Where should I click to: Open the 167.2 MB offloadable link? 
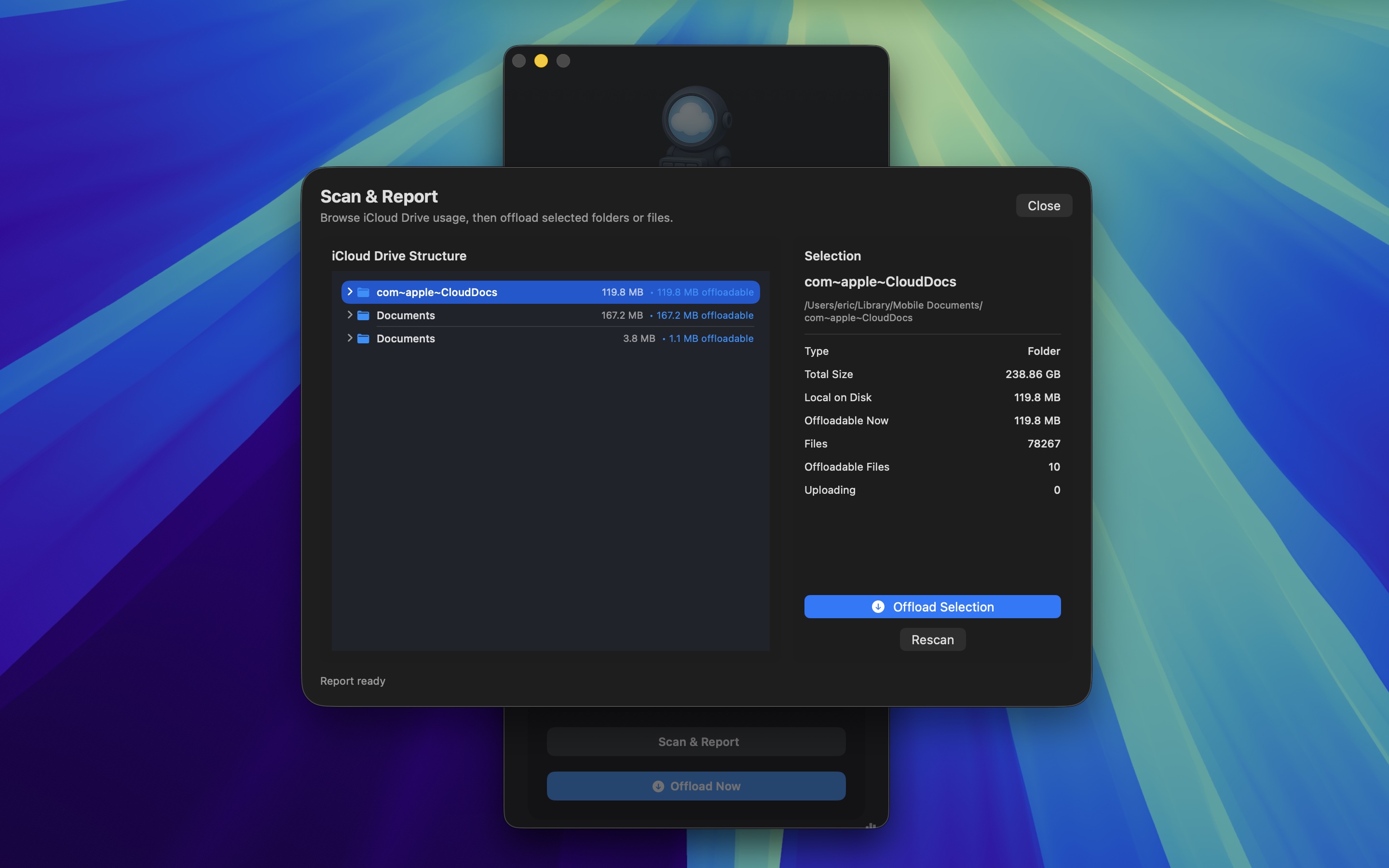(704, 315)
